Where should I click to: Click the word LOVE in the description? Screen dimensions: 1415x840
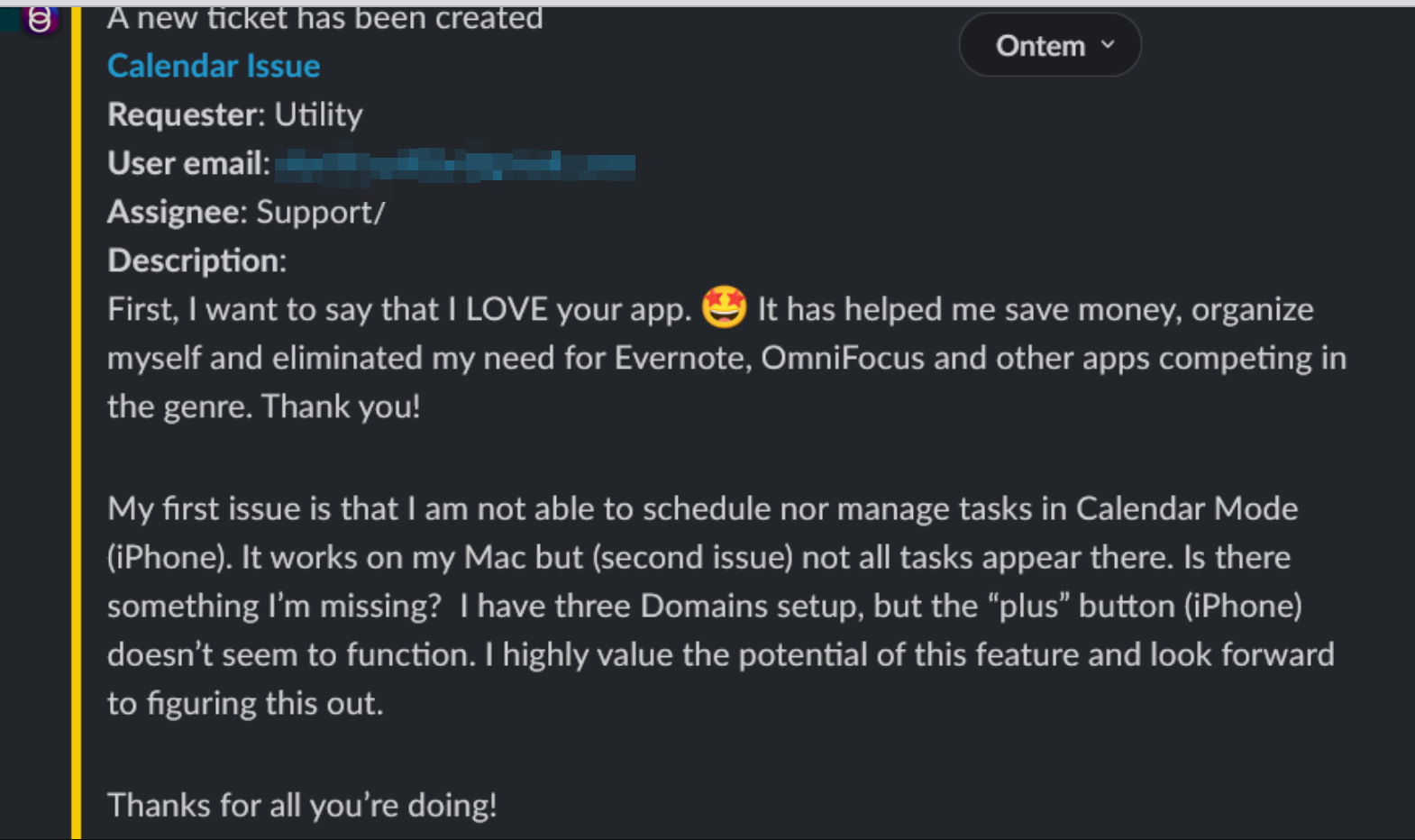(x=507, y=310)
